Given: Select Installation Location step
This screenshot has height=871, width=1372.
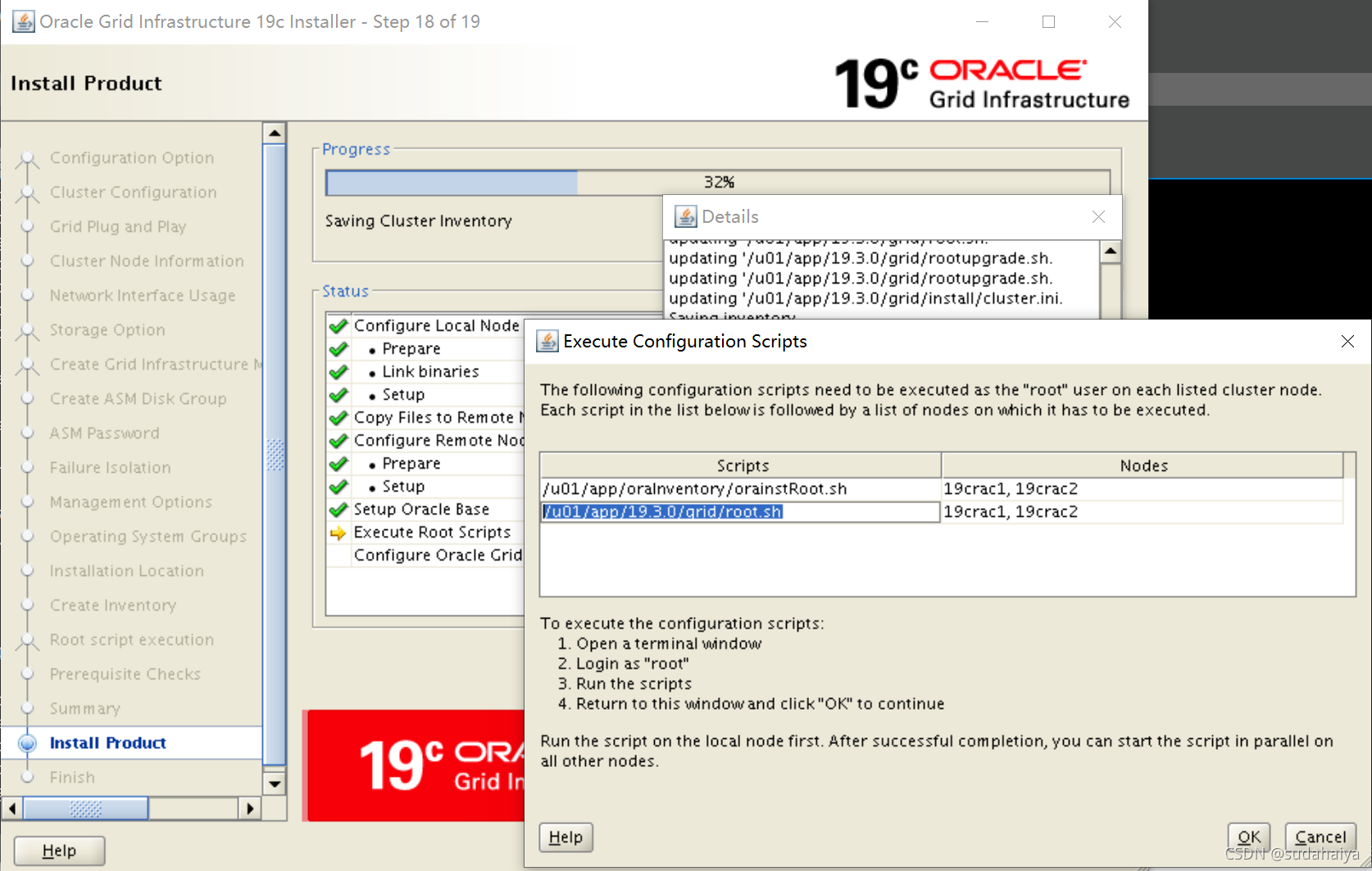Looking at the screenshot, I should click(x=126, y=570).
